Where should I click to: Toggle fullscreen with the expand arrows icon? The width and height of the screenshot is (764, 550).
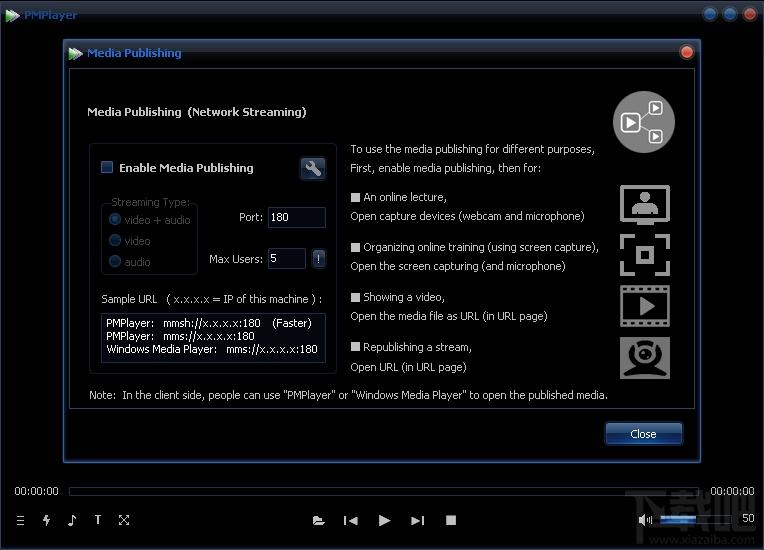(124, 520)
